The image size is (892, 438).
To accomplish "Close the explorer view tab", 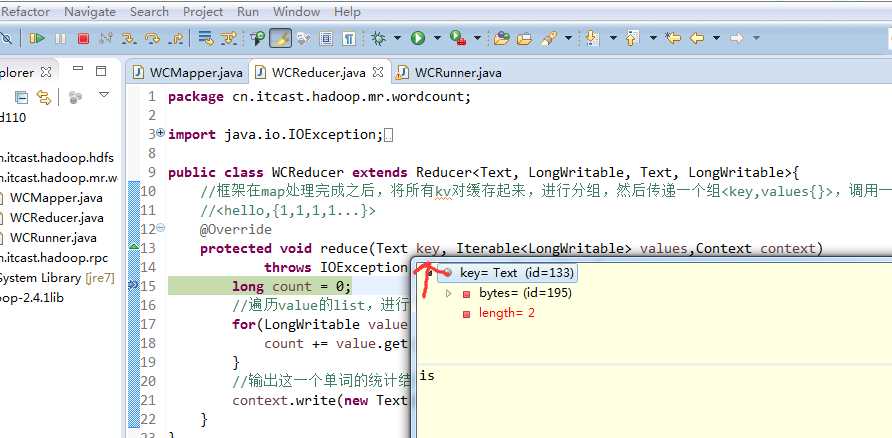I will point(46,73).
